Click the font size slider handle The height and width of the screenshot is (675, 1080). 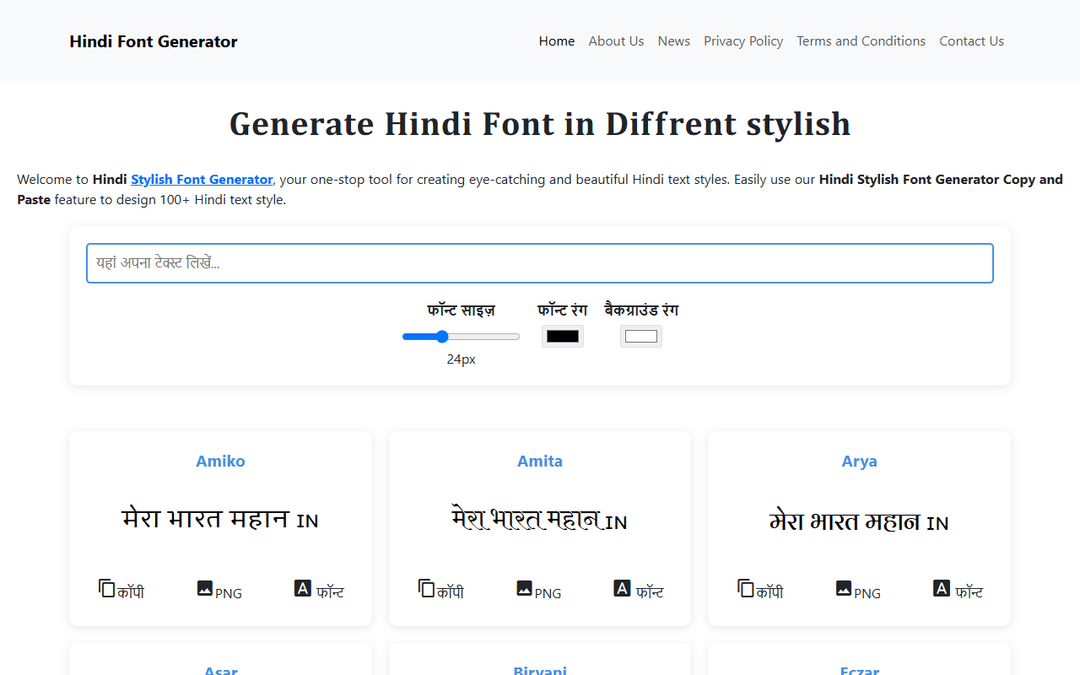[x=442, y=336]
